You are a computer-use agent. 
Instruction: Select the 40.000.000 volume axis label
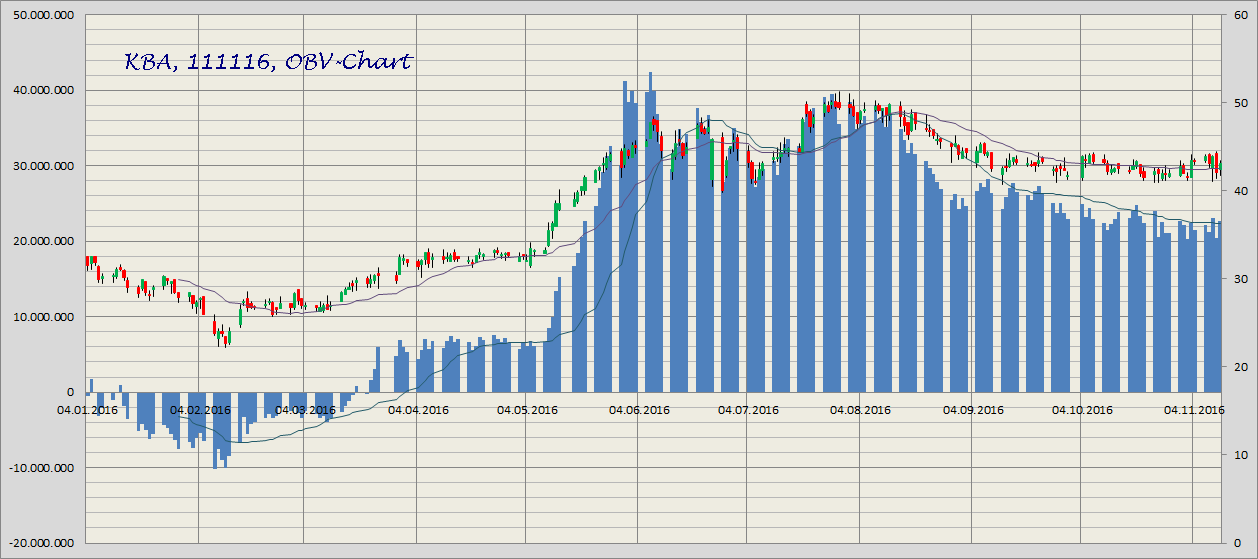[x=43, y=90]
